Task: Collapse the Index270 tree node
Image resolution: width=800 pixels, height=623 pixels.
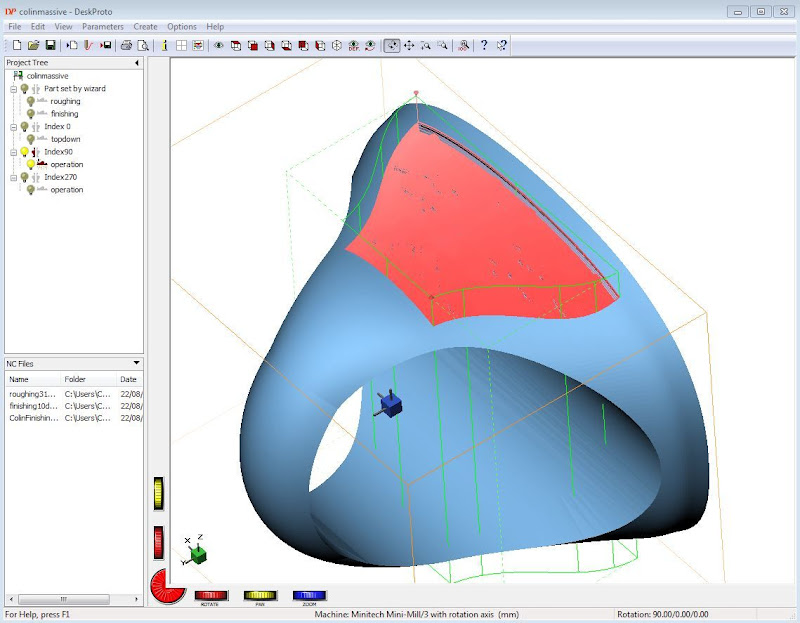Action: 14,177
